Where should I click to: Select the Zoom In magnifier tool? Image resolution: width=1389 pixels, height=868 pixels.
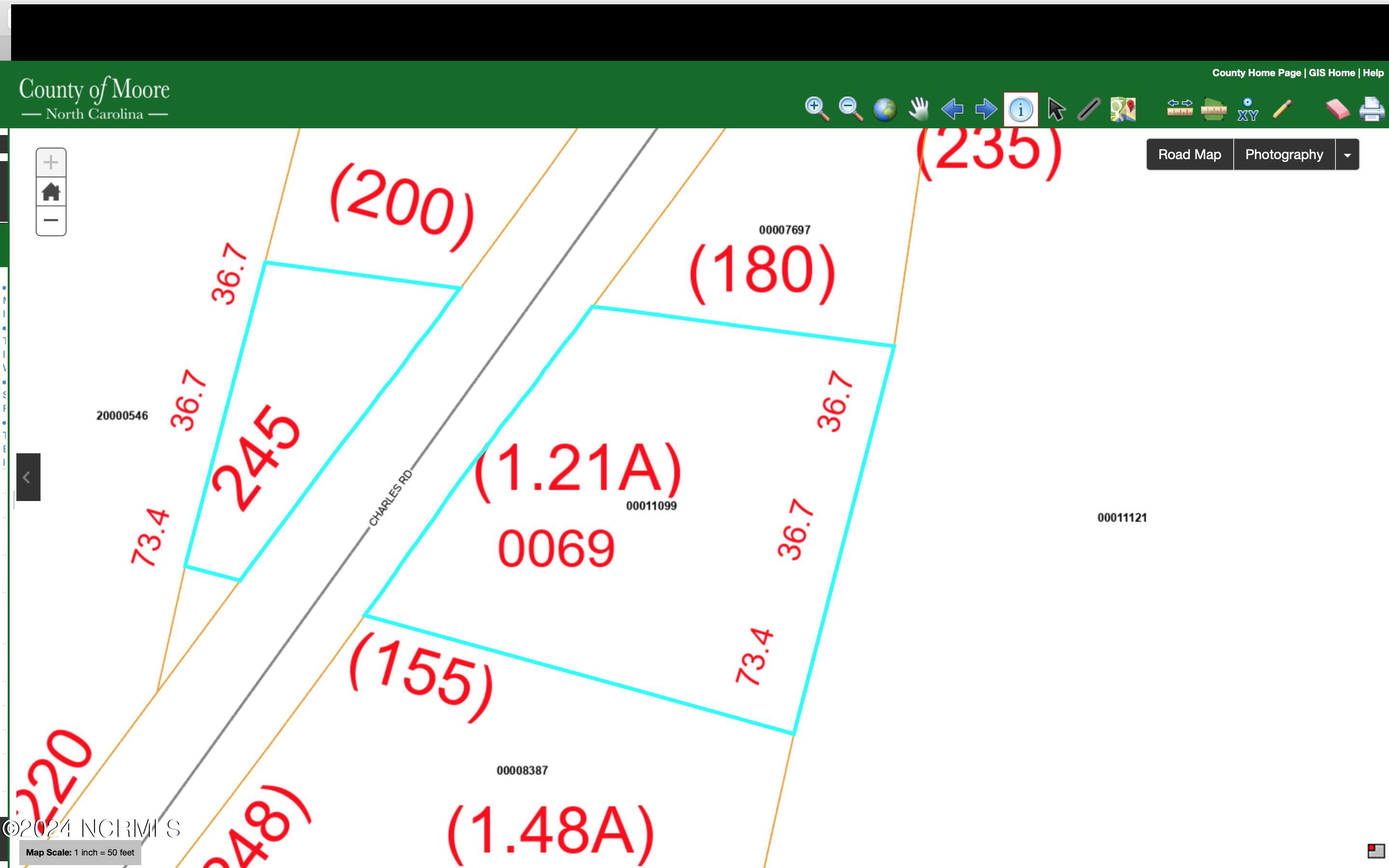pyautogui.click(x=816, y=108)
